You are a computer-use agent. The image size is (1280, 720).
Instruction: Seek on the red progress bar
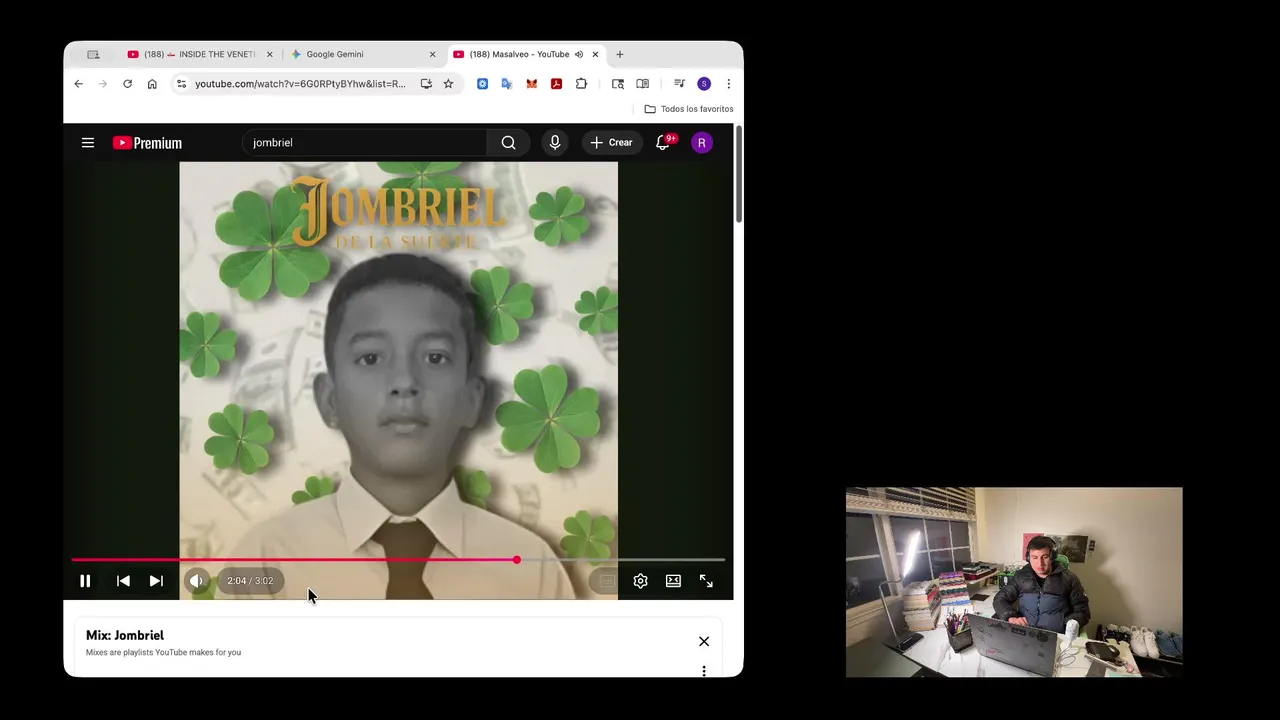[x=398, y=560]
